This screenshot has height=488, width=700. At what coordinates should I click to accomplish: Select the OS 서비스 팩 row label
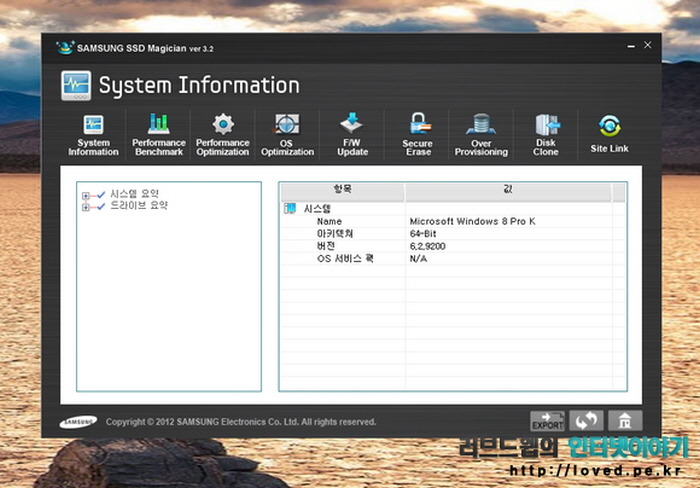point(345,259)
